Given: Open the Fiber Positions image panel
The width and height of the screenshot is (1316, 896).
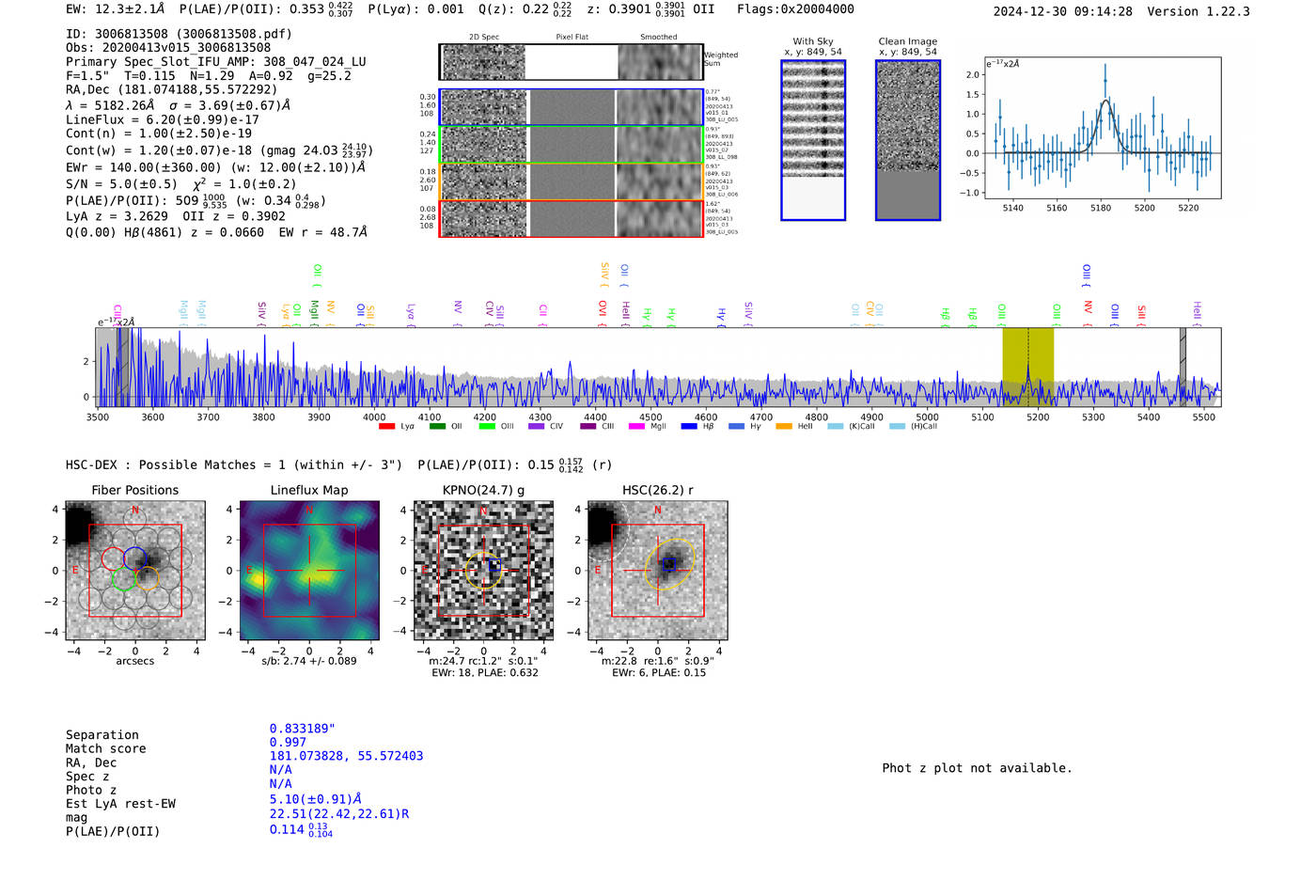Looking at the screenshot, I should 134,570.
